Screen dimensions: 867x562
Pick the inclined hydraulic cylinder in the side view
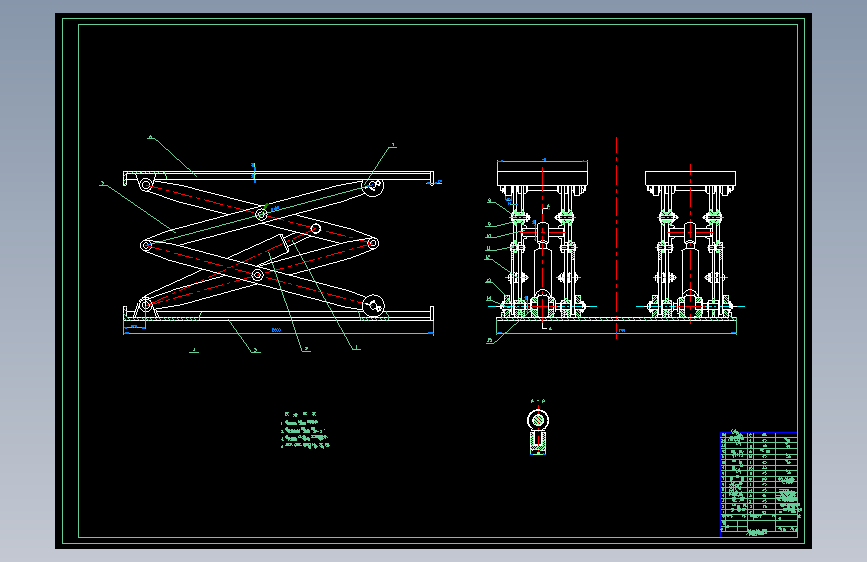click(258, 253)
